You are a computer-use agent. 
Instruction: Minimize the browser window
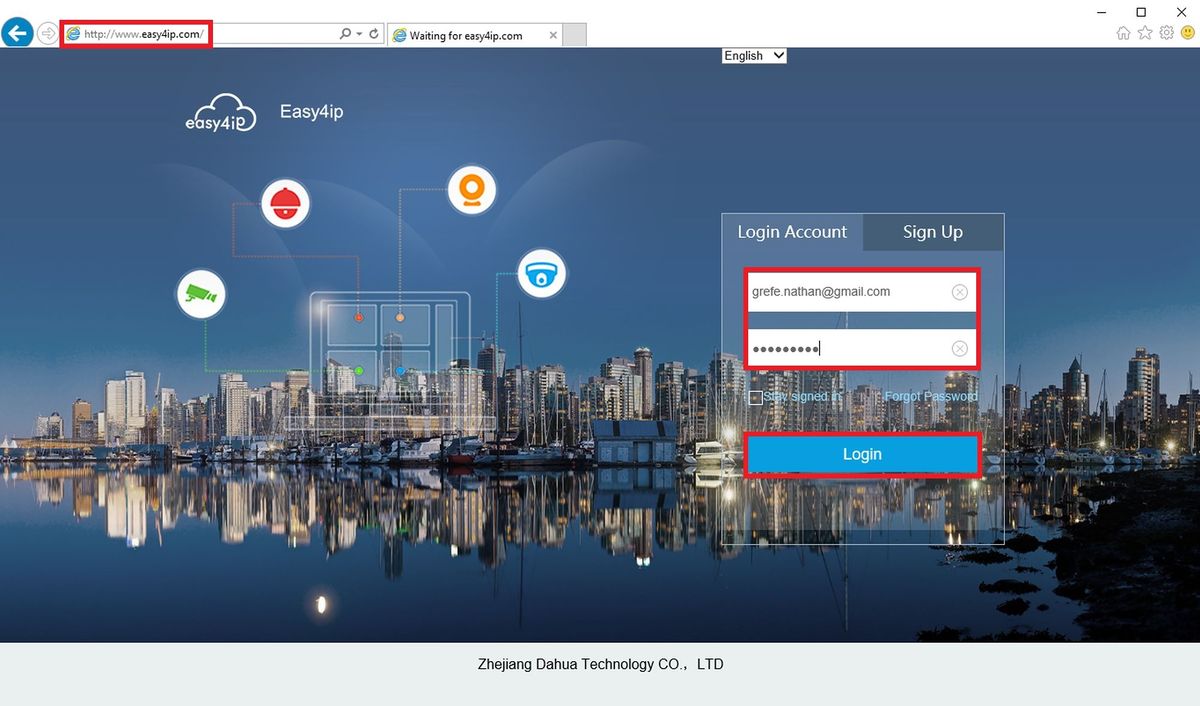pos(1102,12)
